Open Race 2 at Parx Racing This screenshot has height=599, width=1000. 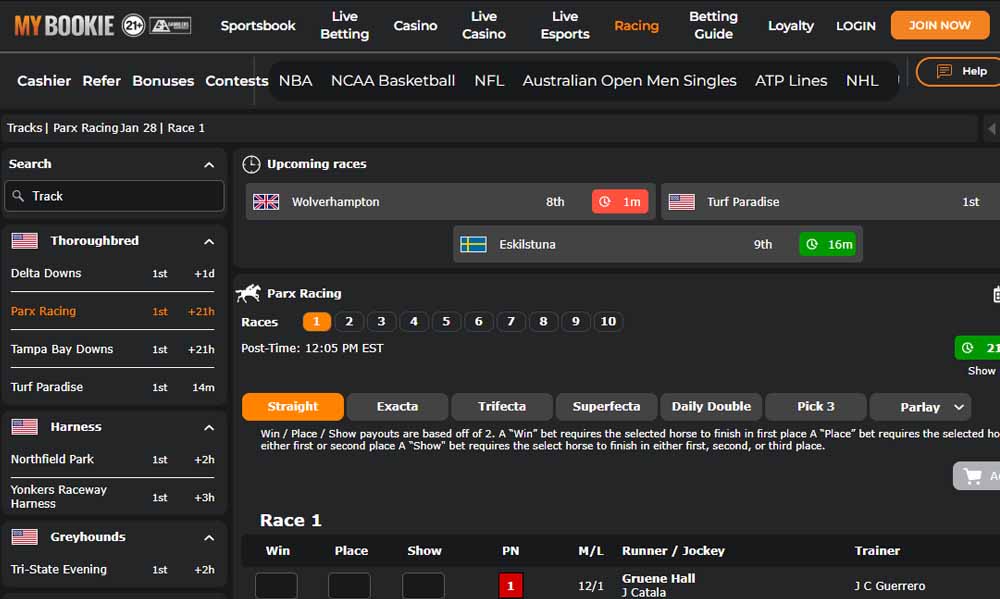click(x=349, y=321)
